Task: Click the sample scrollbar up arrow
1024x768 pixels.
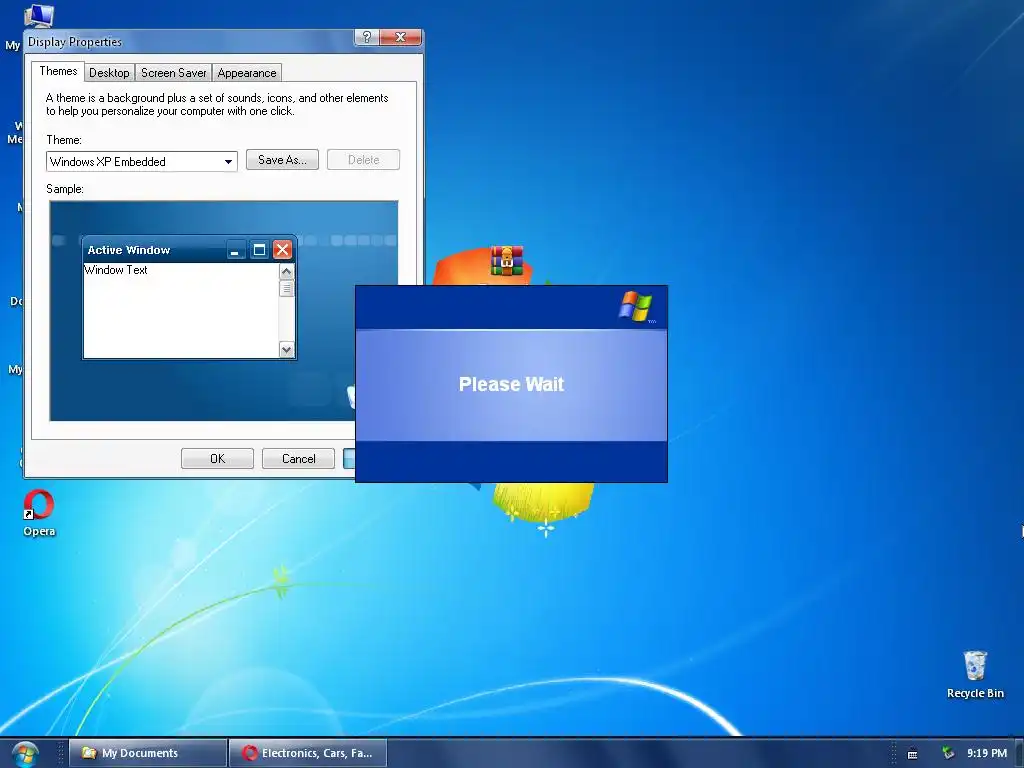Action: (286, 271)
